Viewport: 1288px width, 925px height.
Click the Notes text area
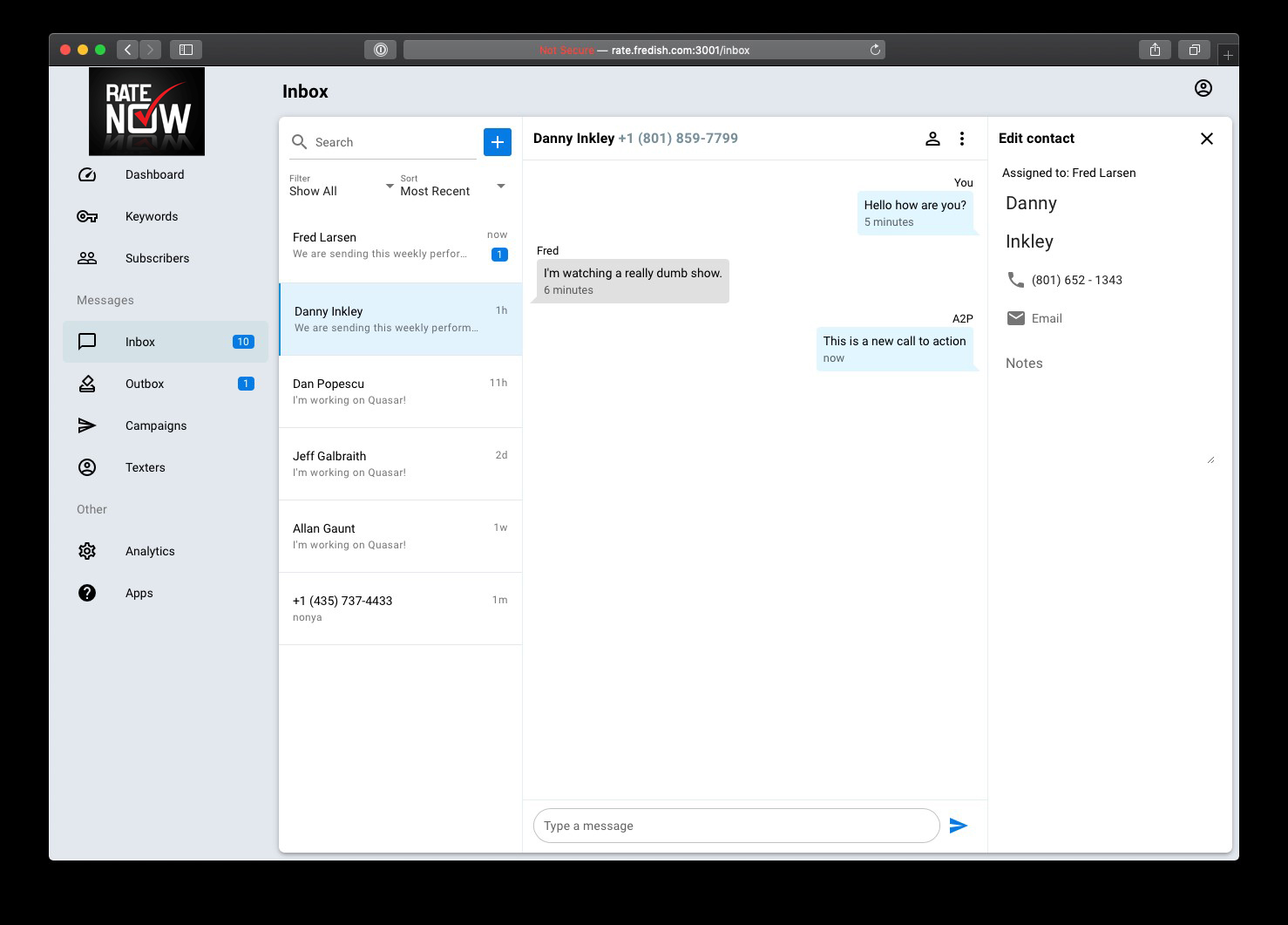pyautogui.click(x=1109, y=406)
